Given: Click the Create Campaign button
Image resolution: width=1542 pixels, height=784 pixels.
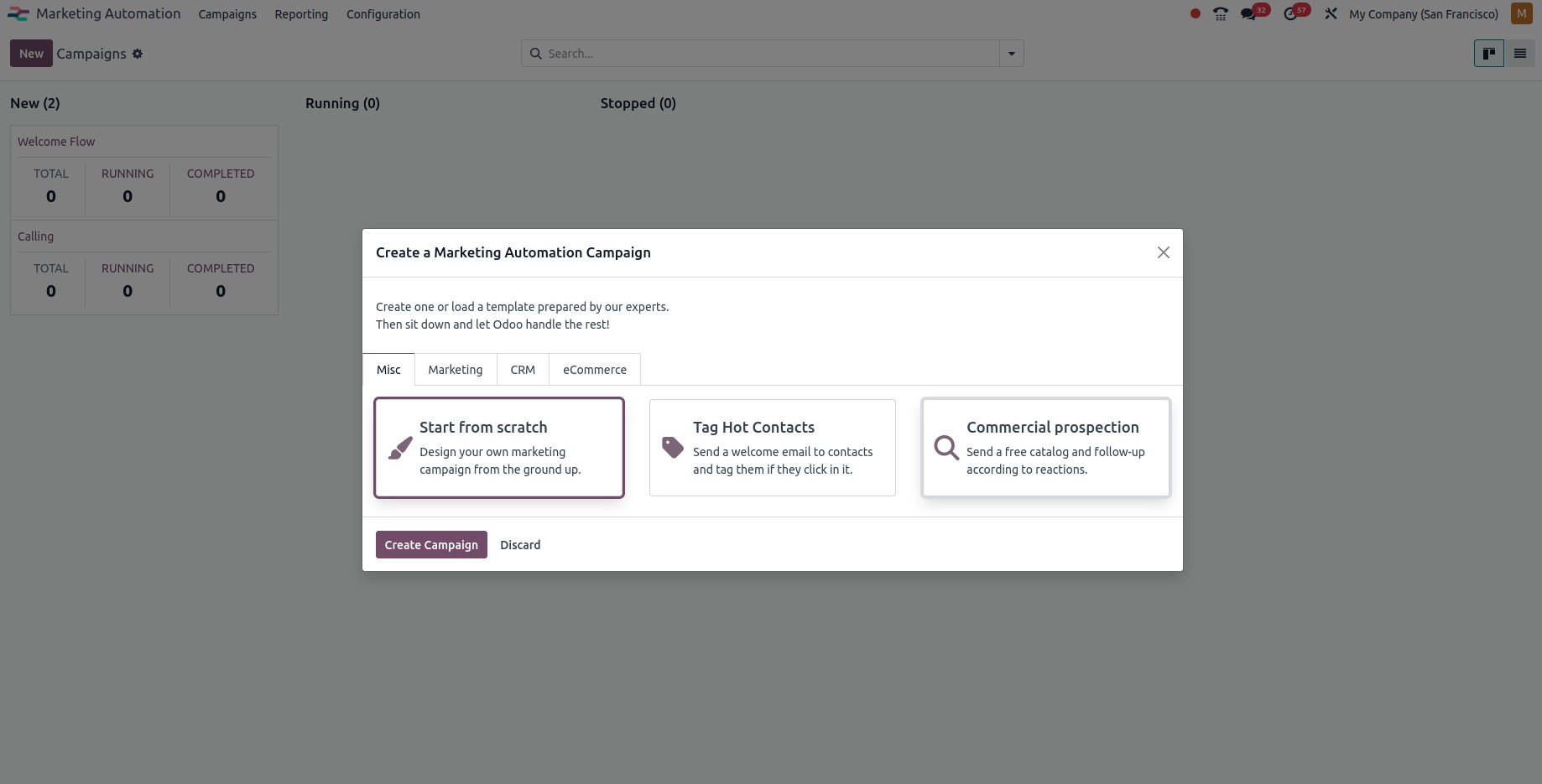Looking at the screenshot, I should pos(430,544).
